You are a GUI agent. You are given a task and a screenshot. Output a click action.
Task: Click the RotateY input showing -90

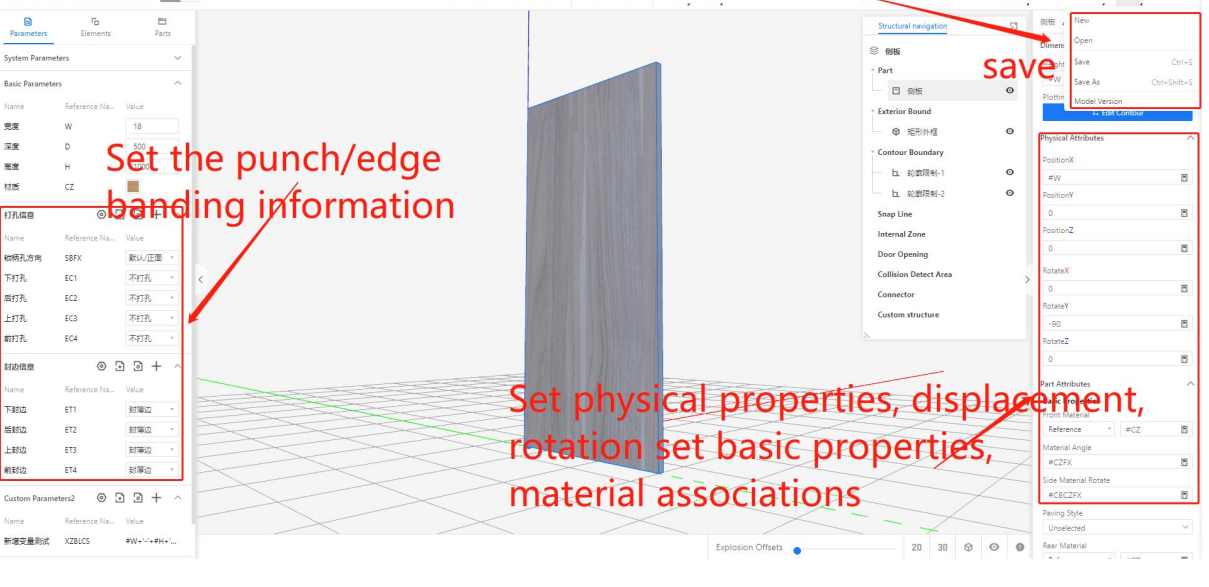pos(1117,324)
